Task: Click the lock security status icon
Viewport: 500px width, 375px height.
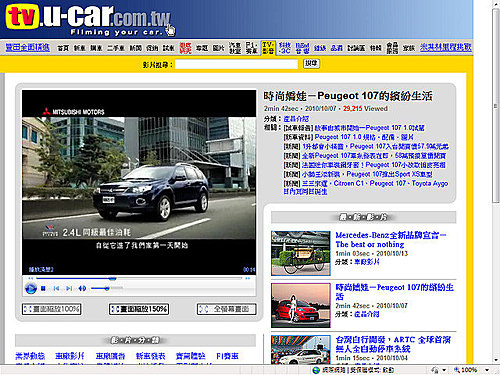Action: coord(435,370)
